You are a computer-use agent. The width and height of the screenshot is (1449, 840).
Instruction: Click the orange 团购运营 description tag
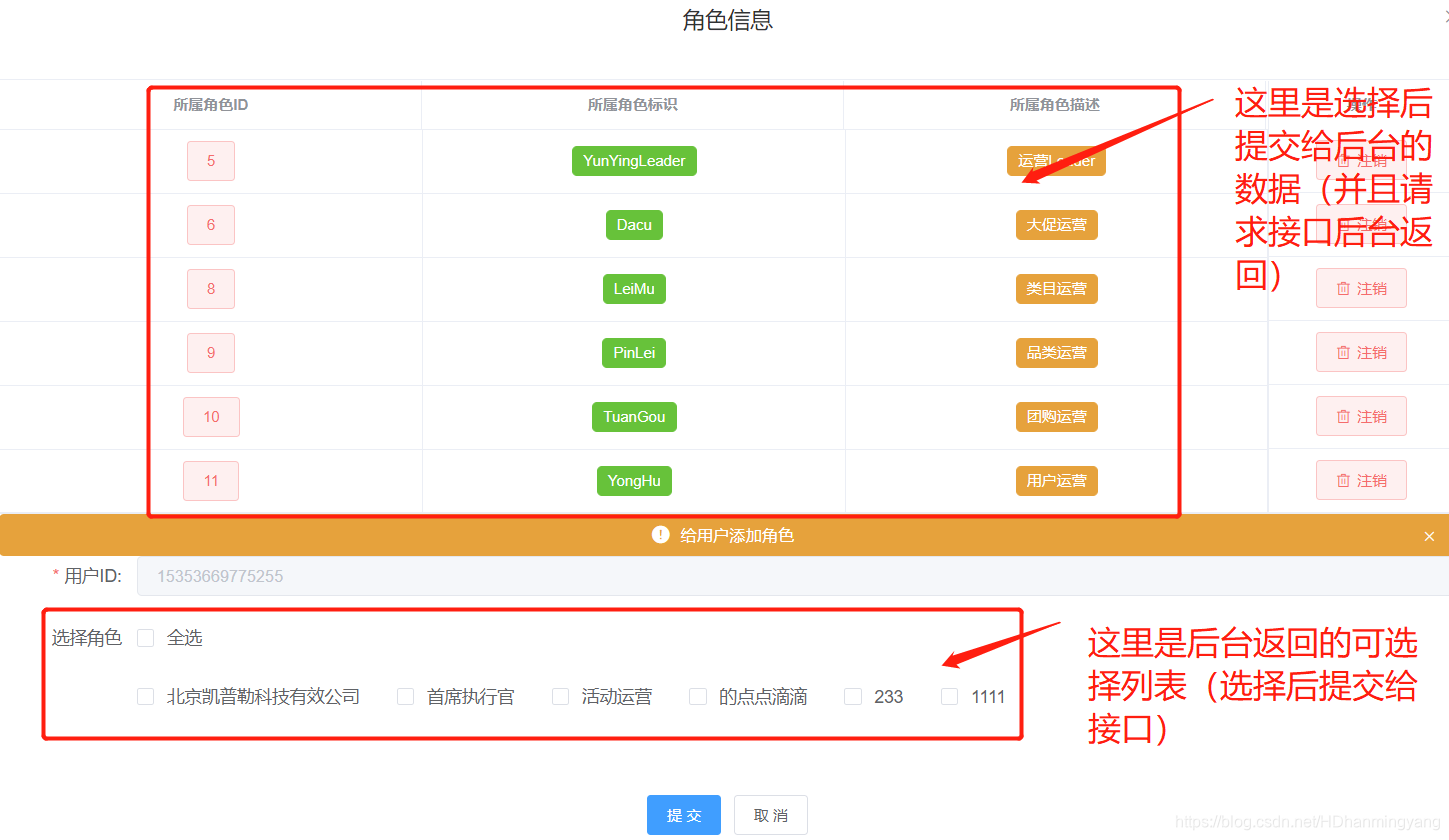tap(1057, 417)
